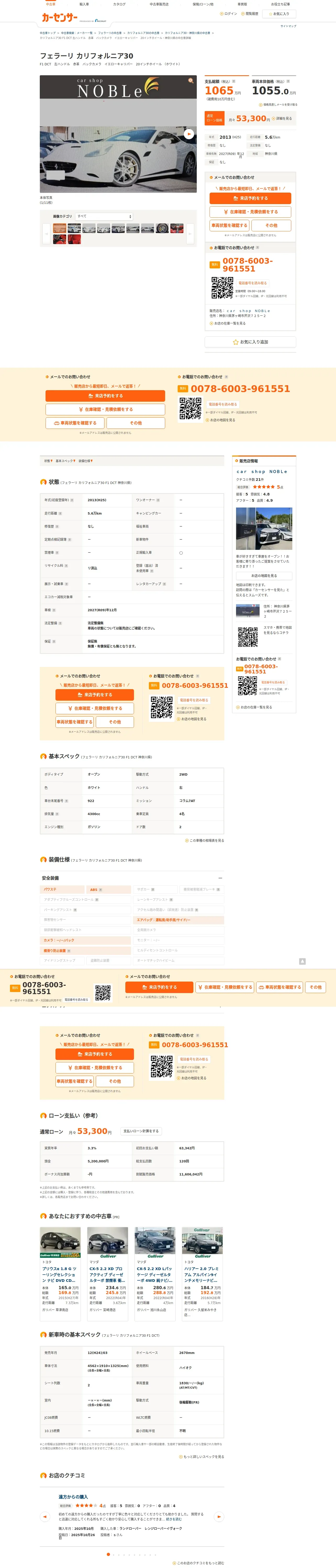Open 中古車販売店 in the top navigation
336x1568 pixels.
tap(159, 4)
